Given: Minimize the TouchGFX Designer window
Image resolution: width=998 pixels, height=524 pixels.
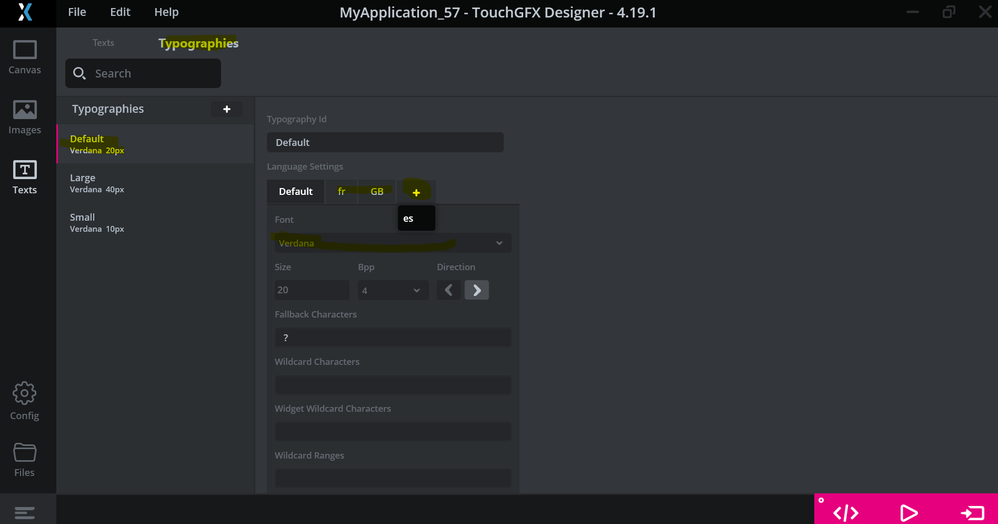Looking at the screenshot, I should click(x=913, y=12).
